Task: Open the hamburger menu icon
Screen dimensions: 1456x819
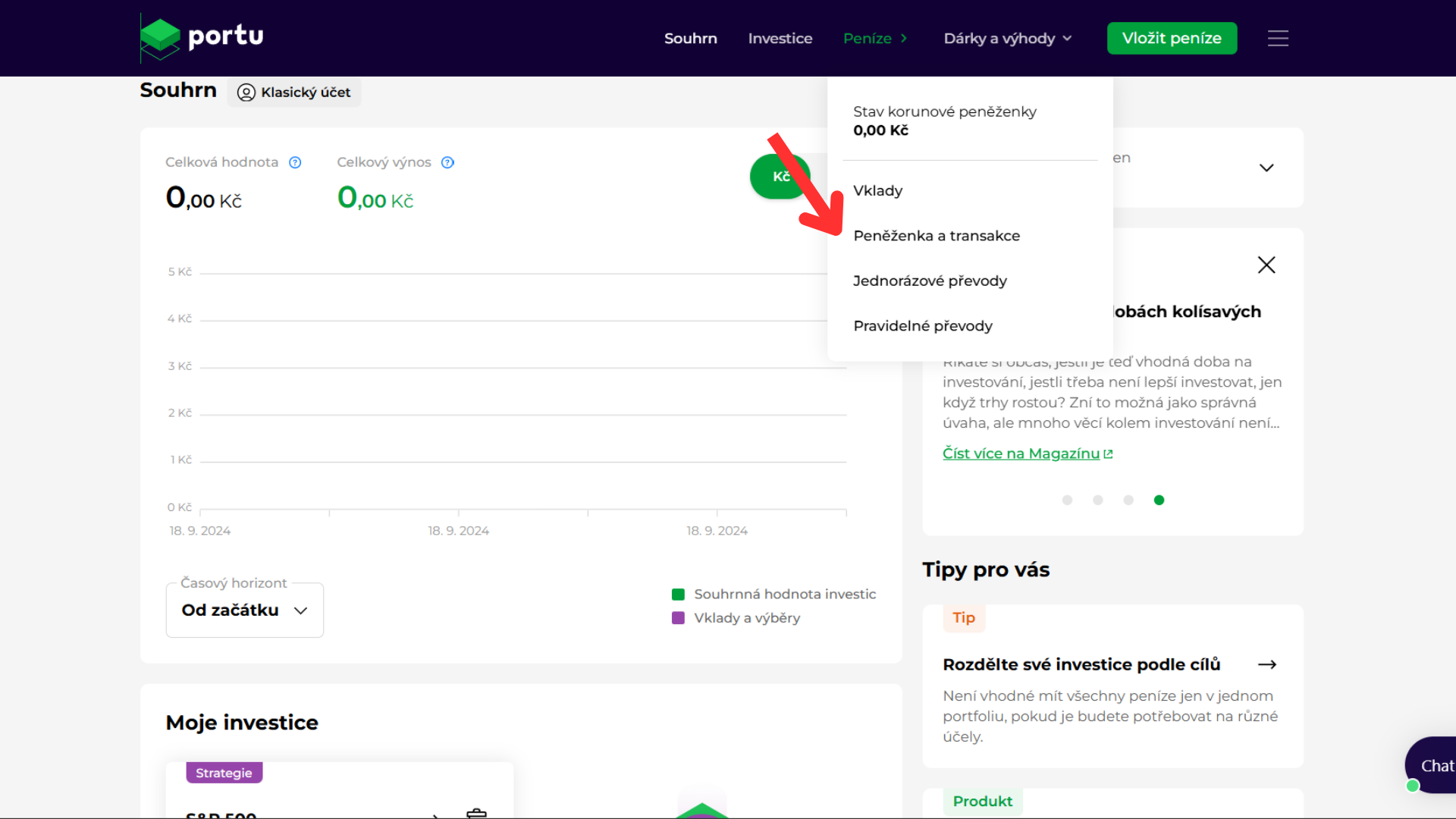Action: pyautogui.click(x=1278, y=39)
